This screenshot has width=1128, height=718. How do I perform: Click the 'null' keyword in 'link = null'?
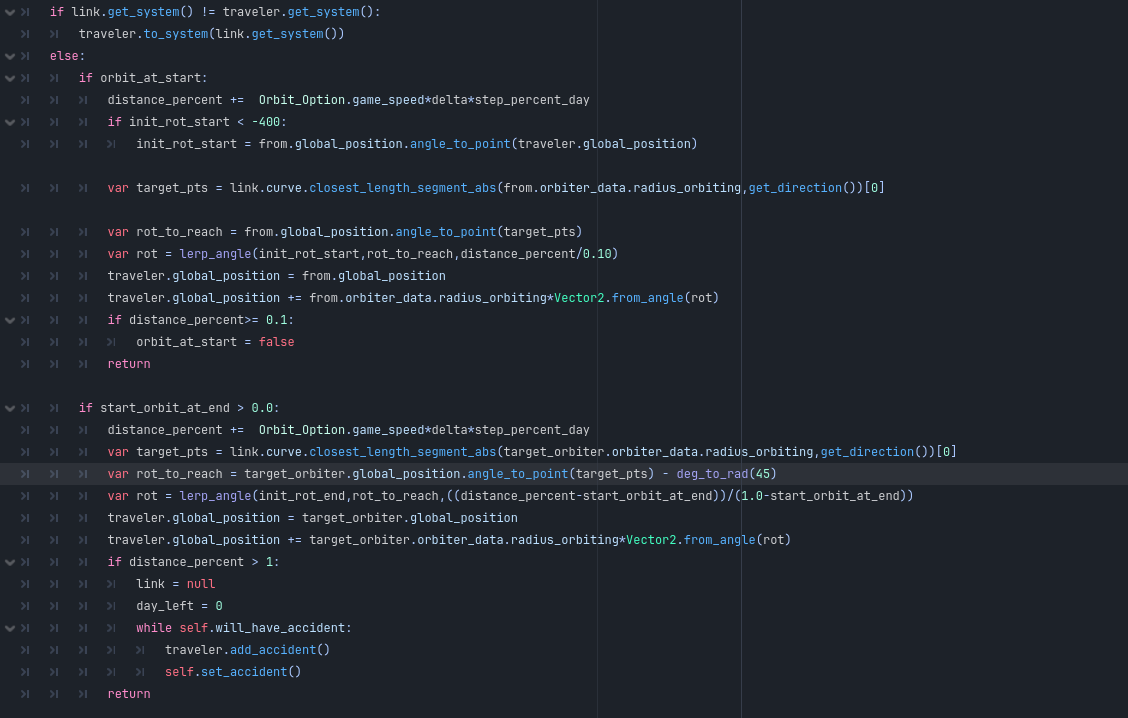(201, 584)
